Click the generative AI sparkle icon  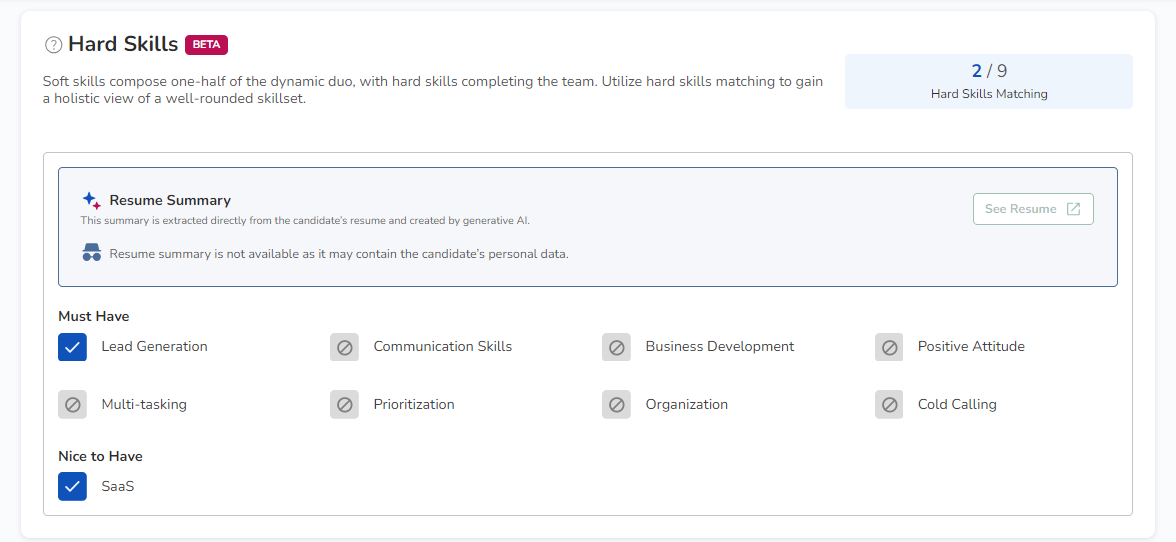(x=91, y=200)
